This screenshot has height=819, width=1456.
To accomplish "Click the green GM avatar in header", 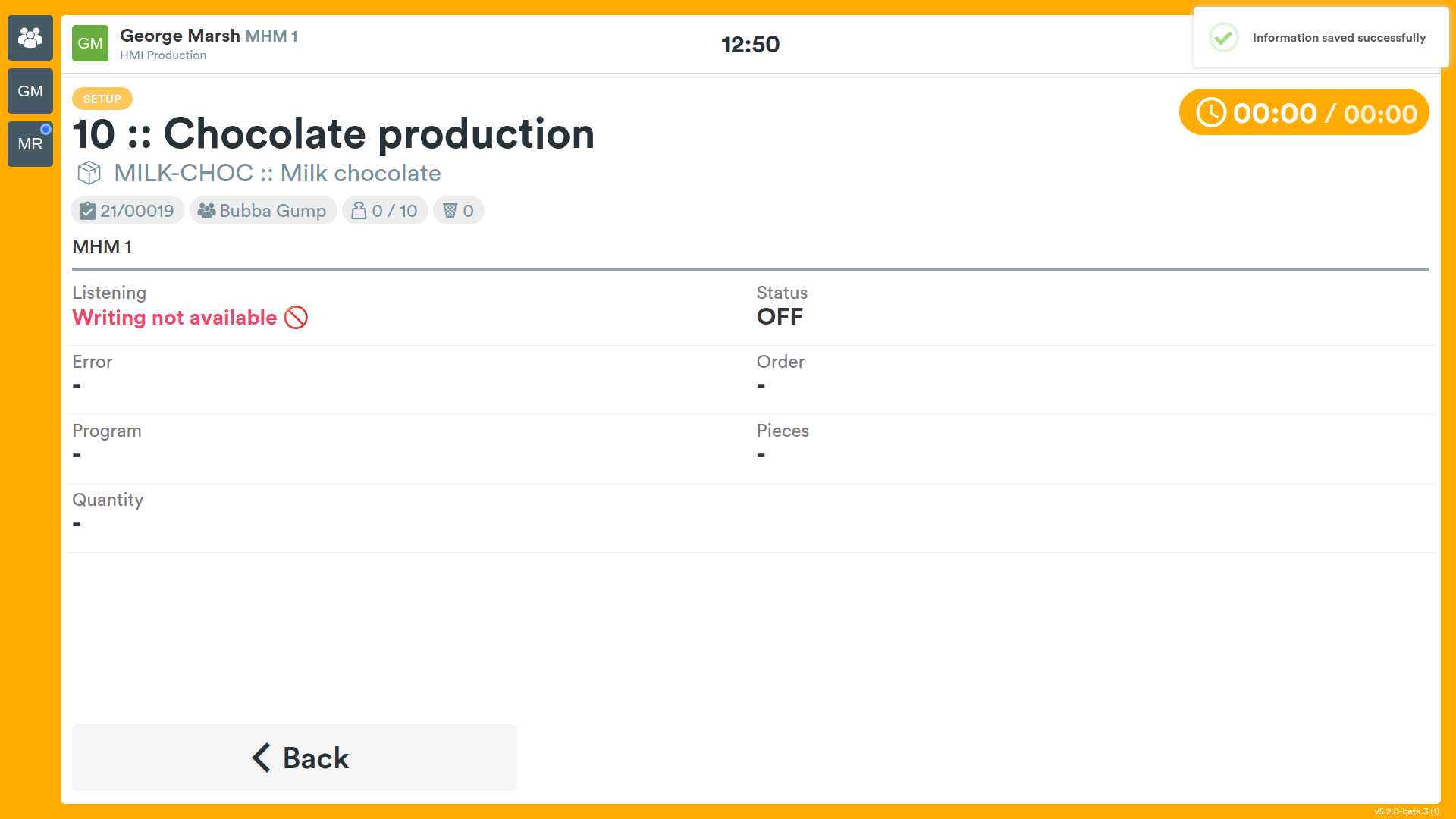I will coord(90,43).
